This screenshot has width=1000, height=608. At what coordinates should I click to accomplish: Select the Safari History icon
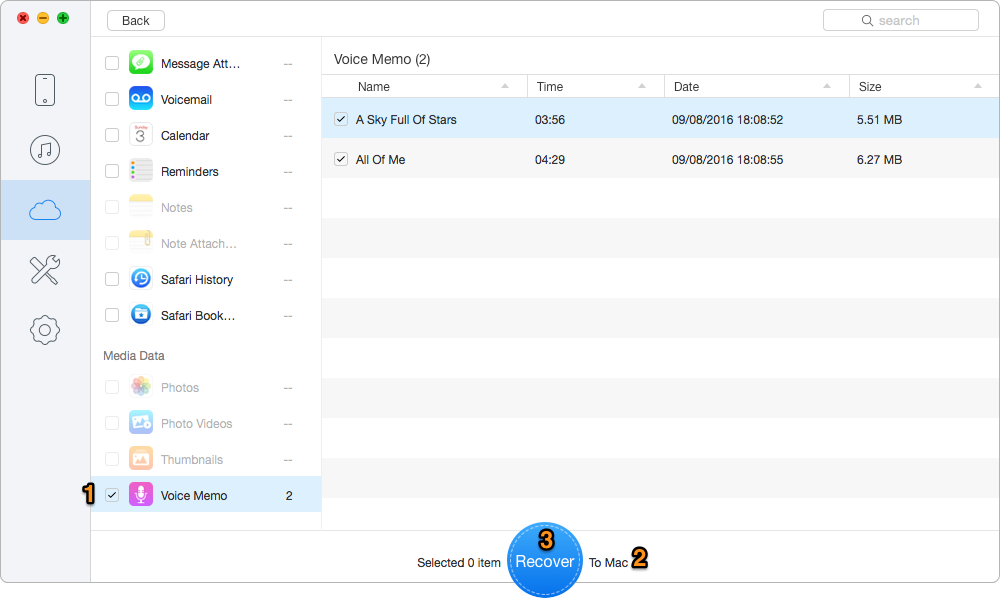[x=140, y=279]
